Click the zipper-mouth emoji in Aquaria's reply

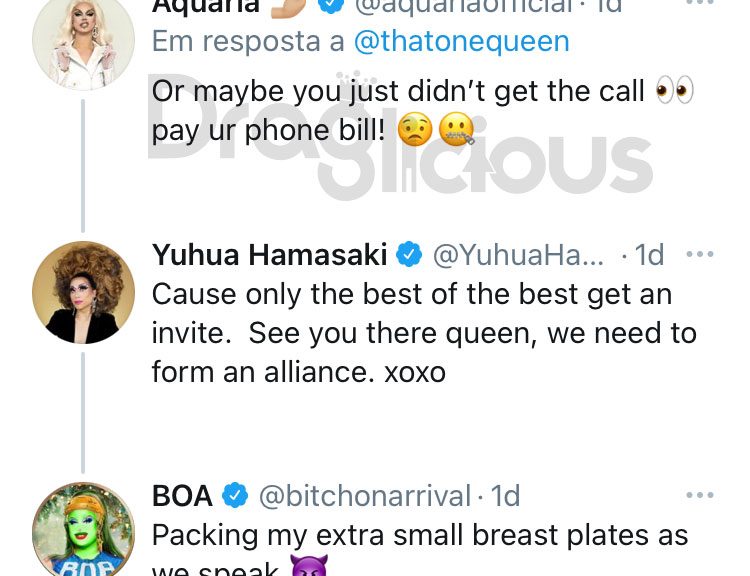(x=456, y=129)
